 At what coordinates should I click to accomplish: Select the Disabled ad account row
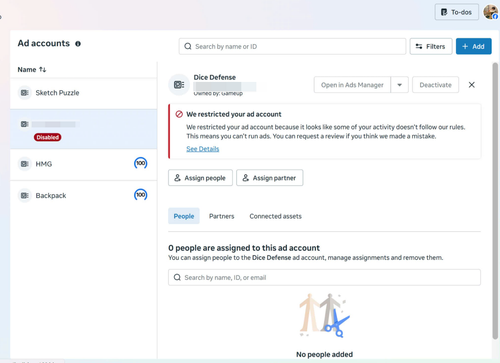pos(83,129)
